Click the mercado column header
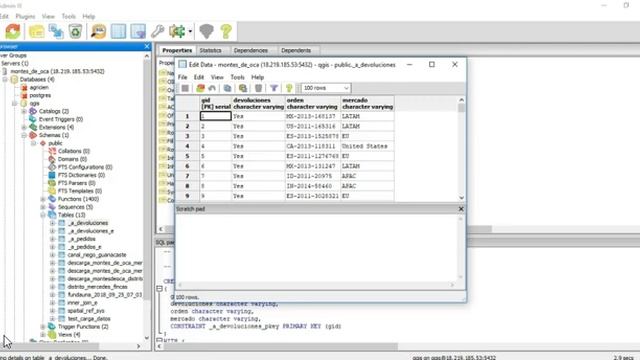Image resolution: width=640 pixels, height=360 pixels. (x=367, y=103)
